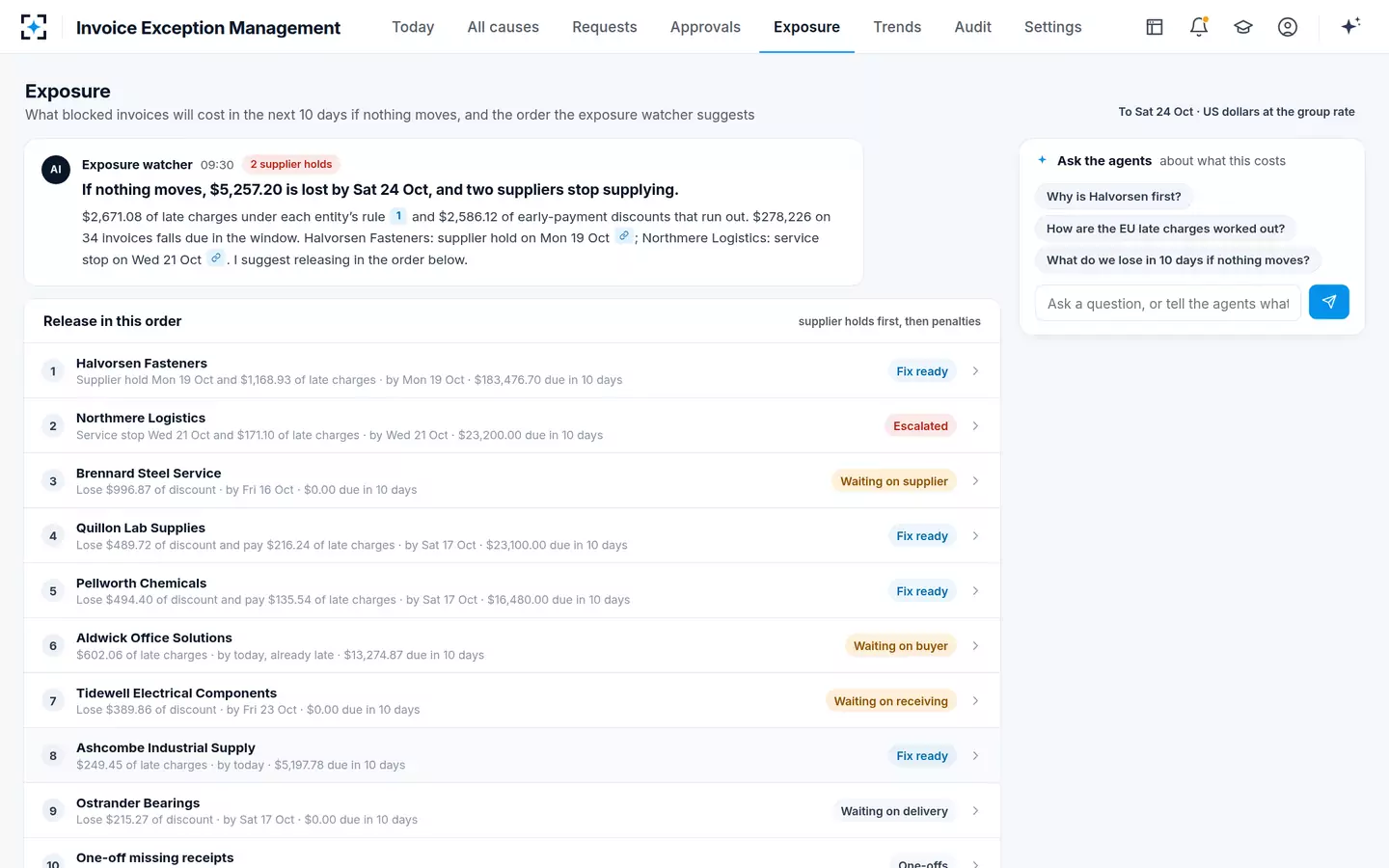Open the graduation cap learning icon
The image size is (1389, 868).
point(1243,27)
